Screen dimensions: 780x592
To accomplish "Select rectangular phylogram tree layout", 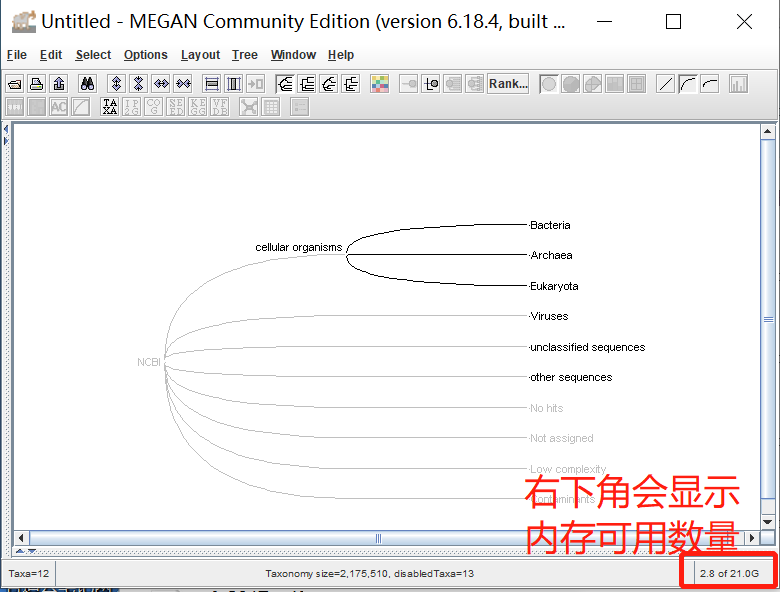I will tap(351, 84).
